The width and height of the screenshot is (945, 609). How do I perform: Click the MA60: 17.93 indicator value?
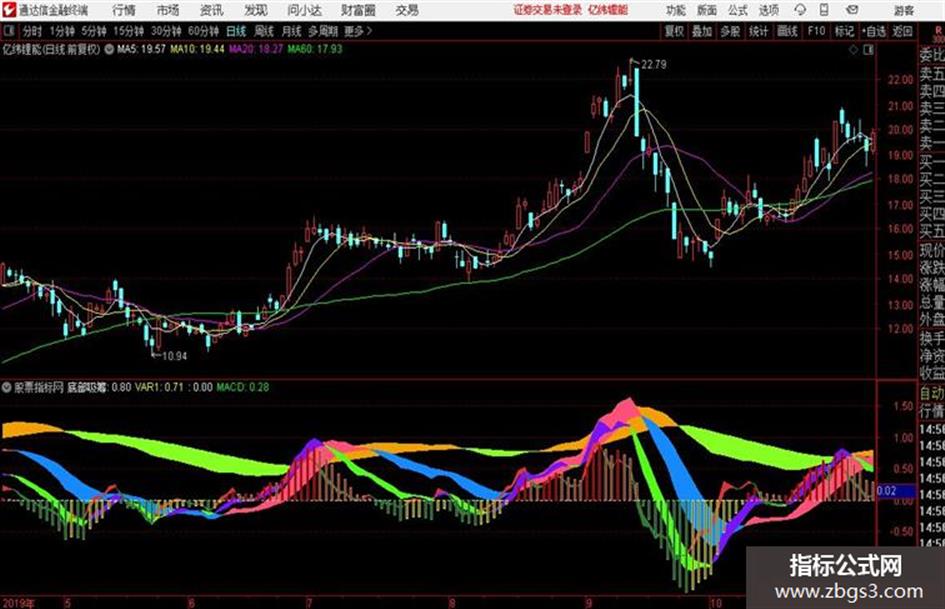click(x=315, y=49)
